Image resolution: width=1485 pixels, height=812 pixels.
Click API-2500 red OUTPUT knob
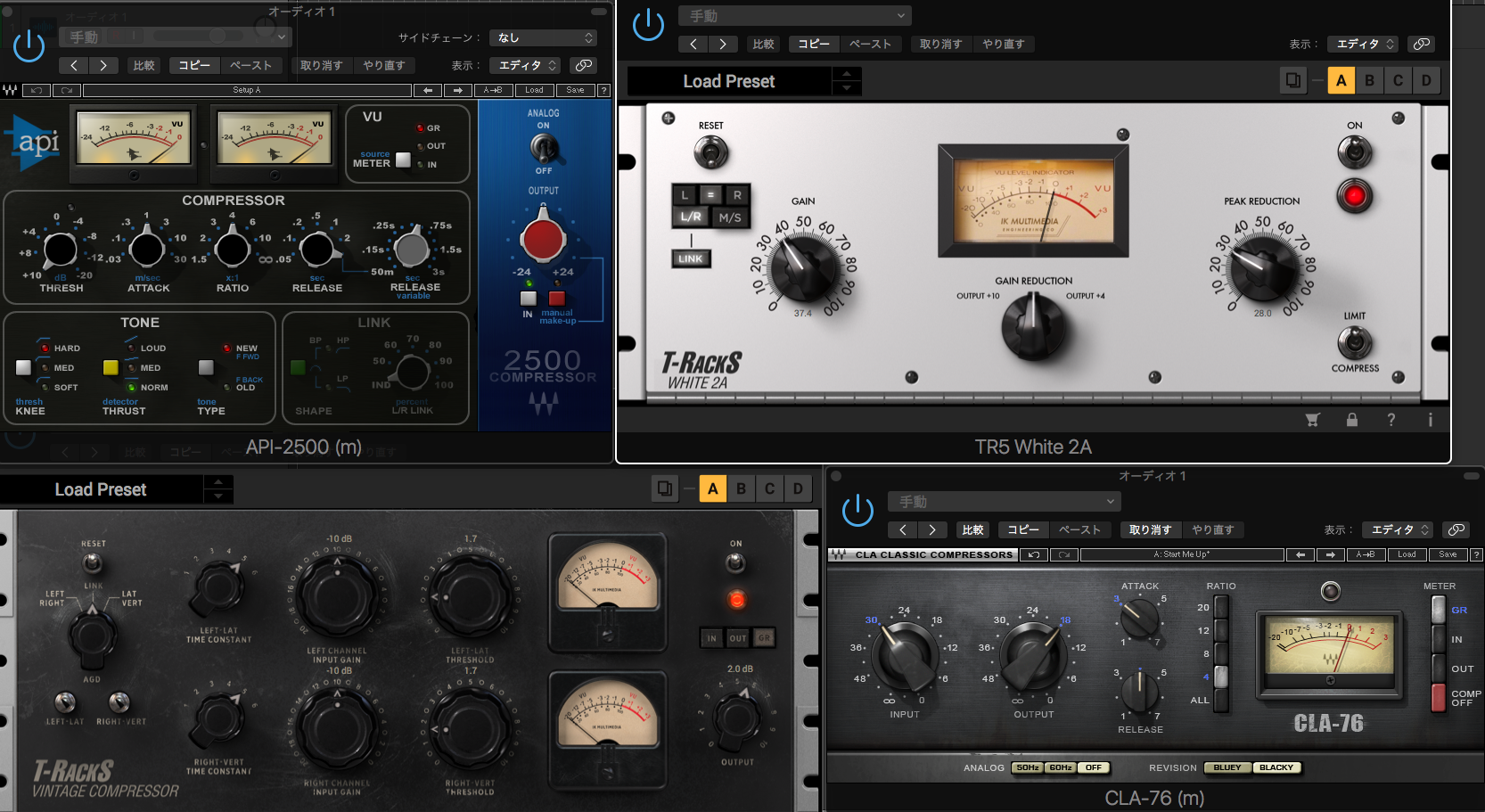(x=543, y=238)
